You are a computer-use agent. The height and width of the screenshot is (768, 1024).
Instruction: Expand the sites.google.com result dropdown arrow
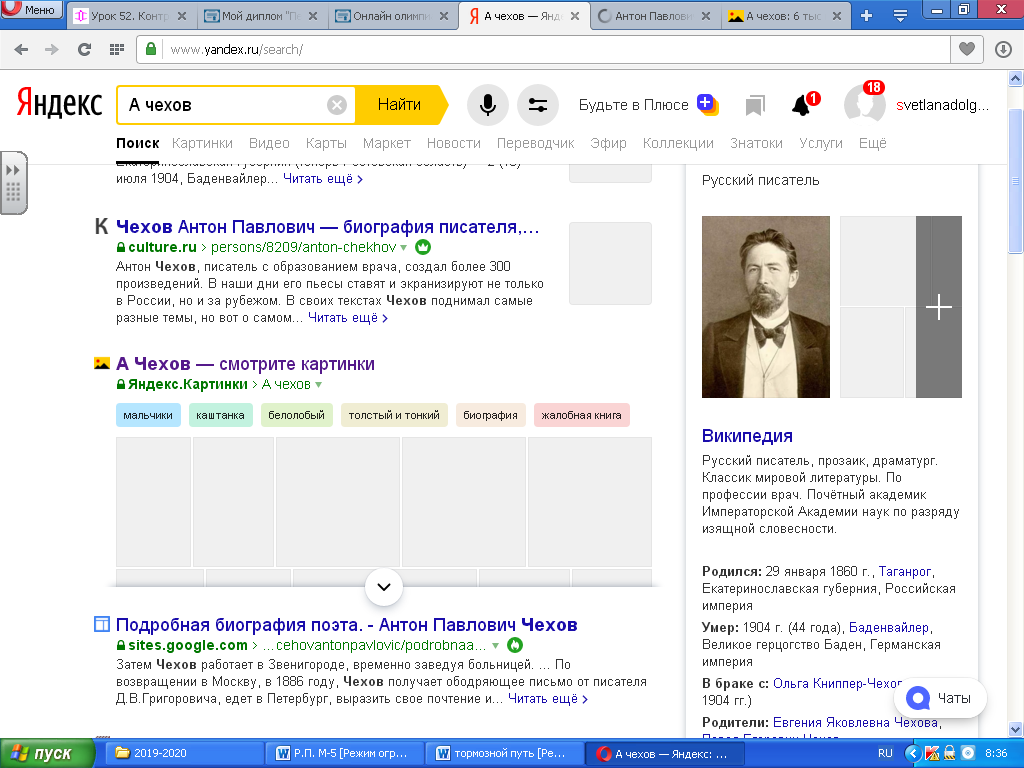pos(496,646)
